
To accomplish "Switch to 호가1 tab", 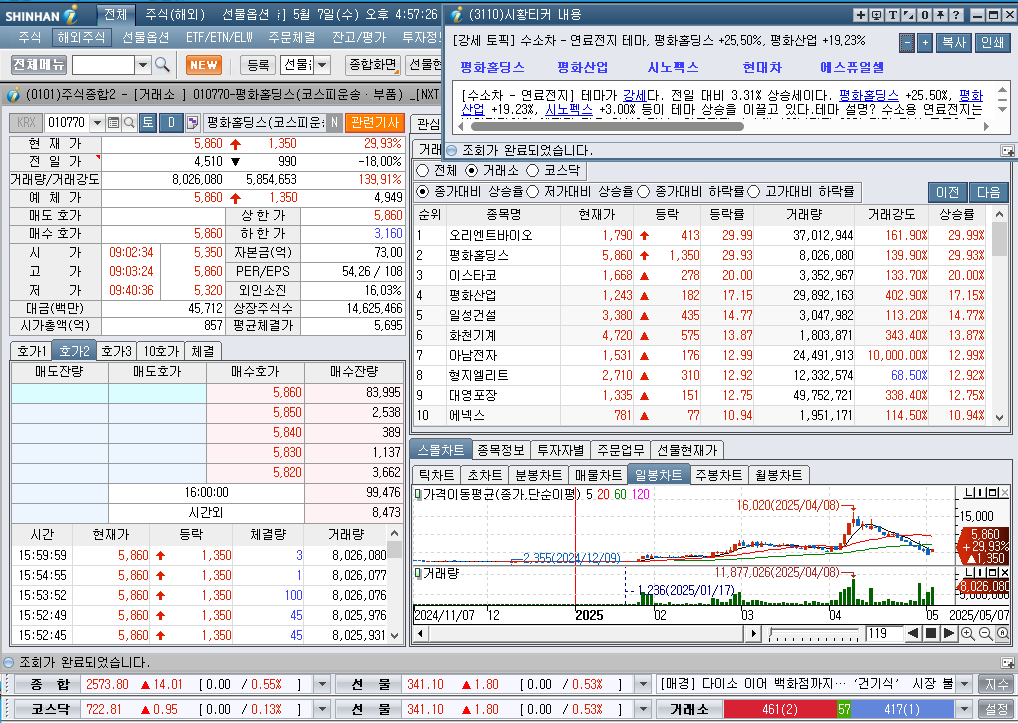I will point(32,351).
